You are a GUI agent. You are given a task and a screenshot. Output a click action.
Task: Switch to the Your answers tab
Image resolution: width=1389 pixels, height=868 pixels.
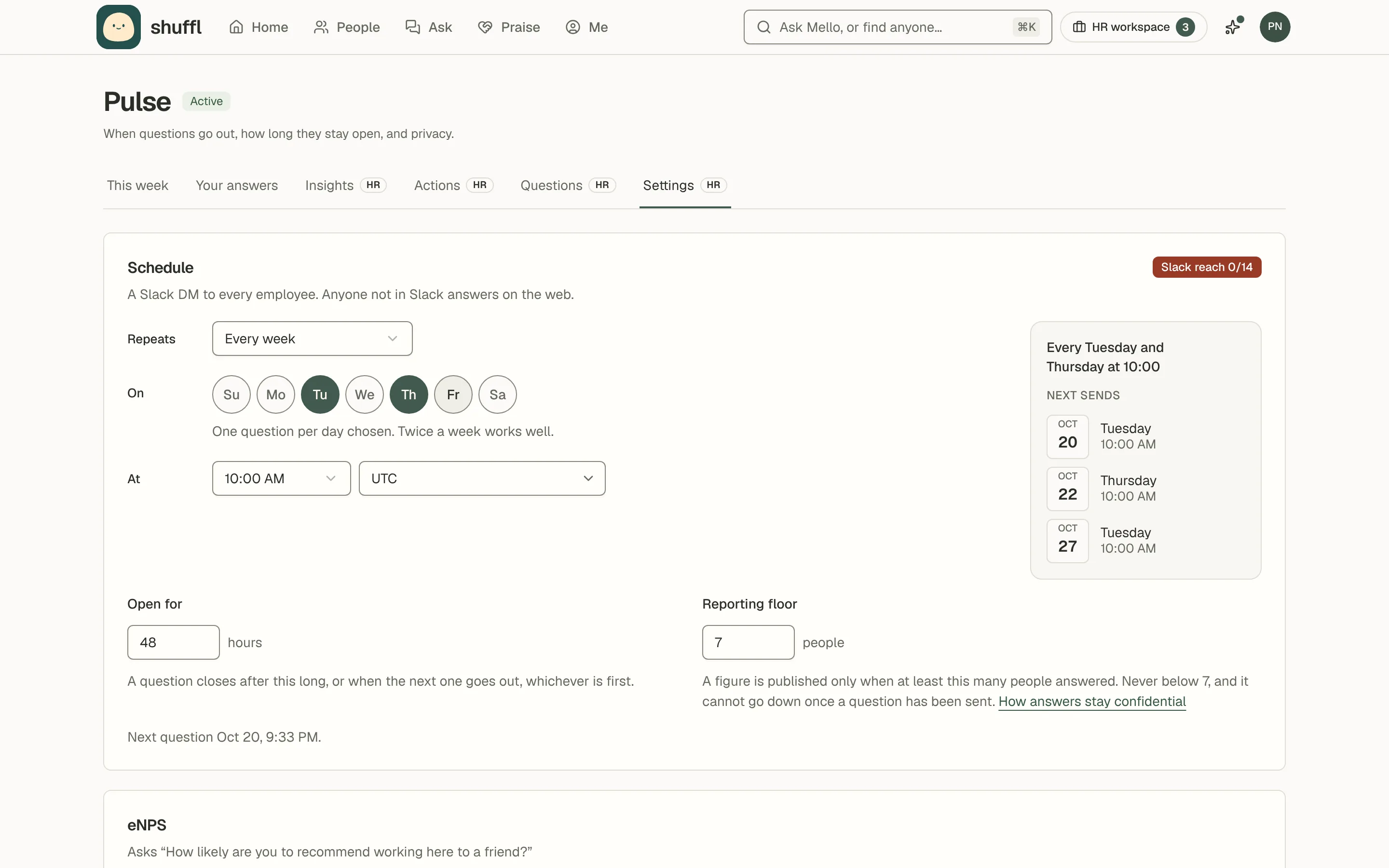[x=236, y=186]
